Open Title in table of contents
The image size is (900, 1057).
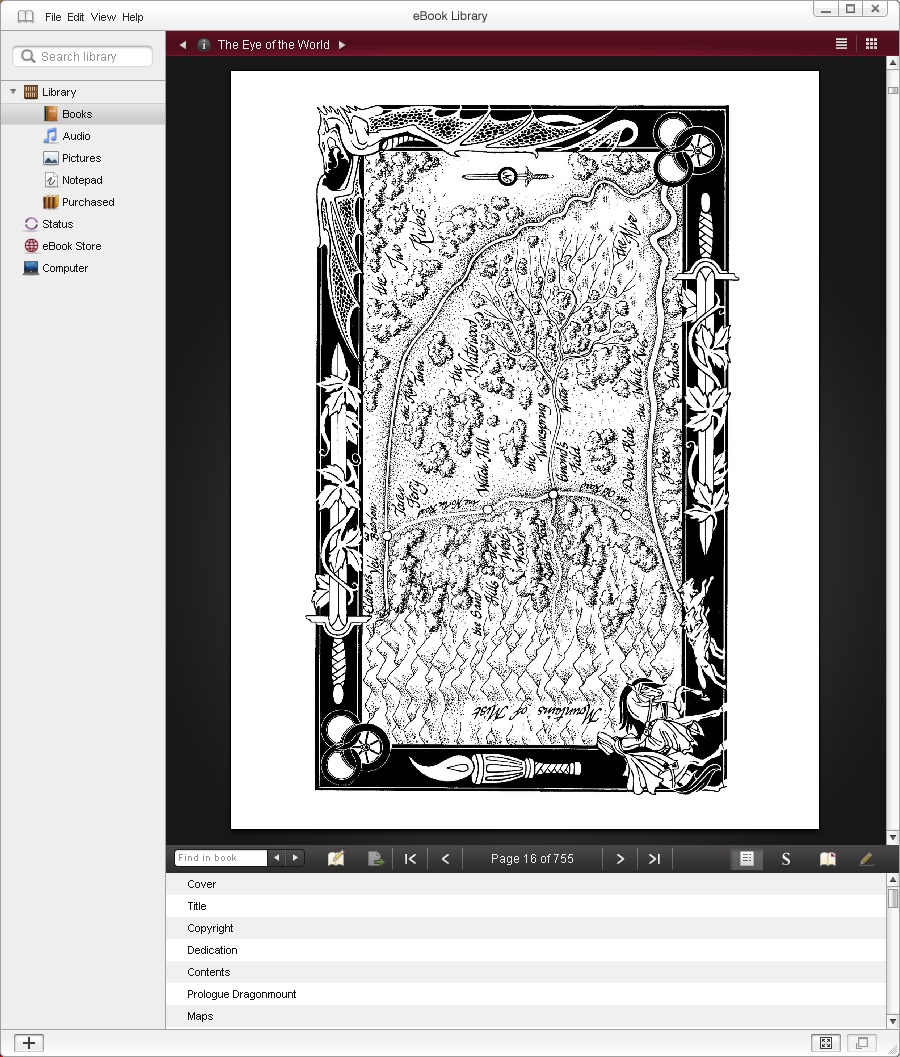pos(526,906)
